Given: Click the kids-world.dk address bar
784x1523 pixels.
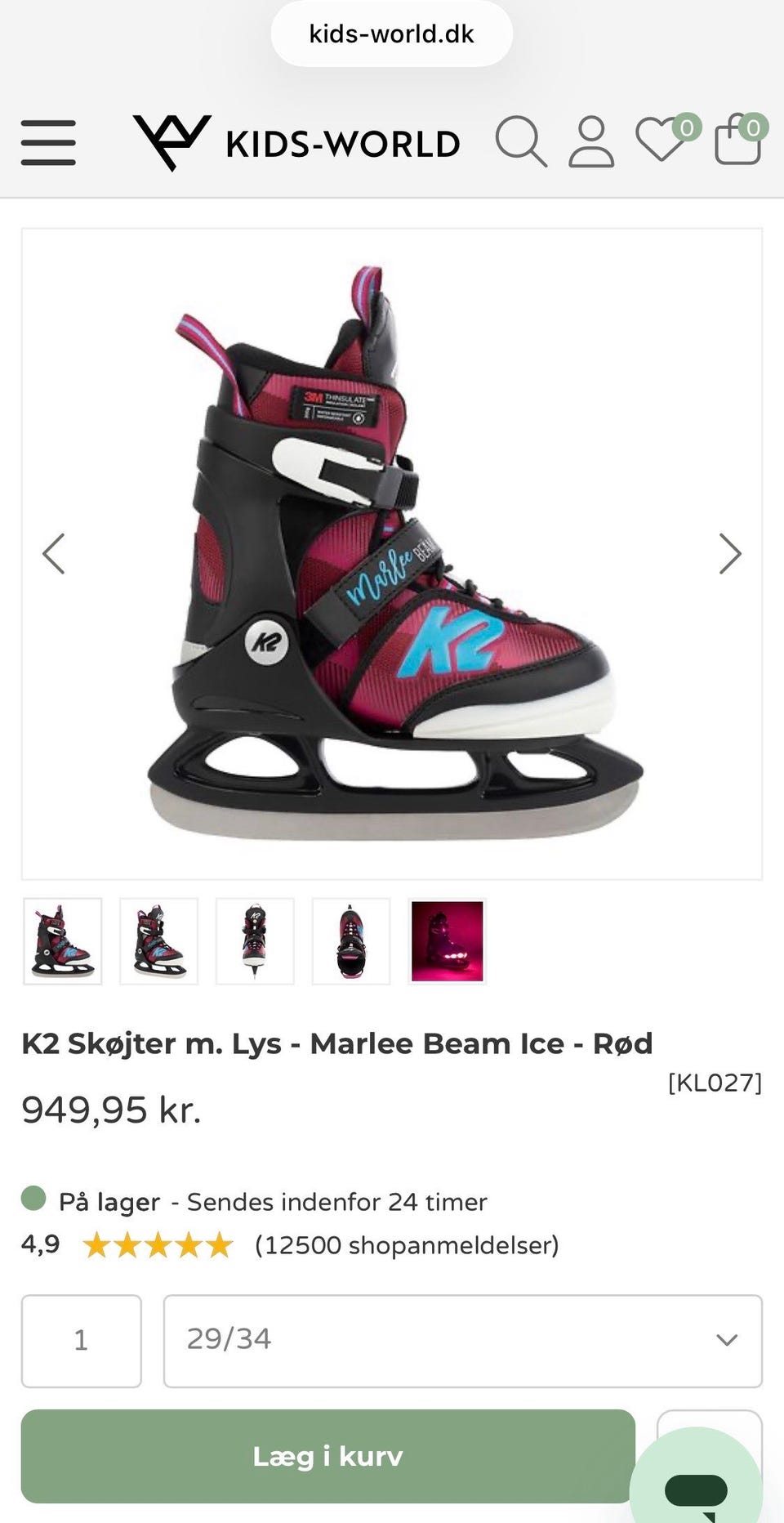Looking at the screenshot, I should point(392,33).
